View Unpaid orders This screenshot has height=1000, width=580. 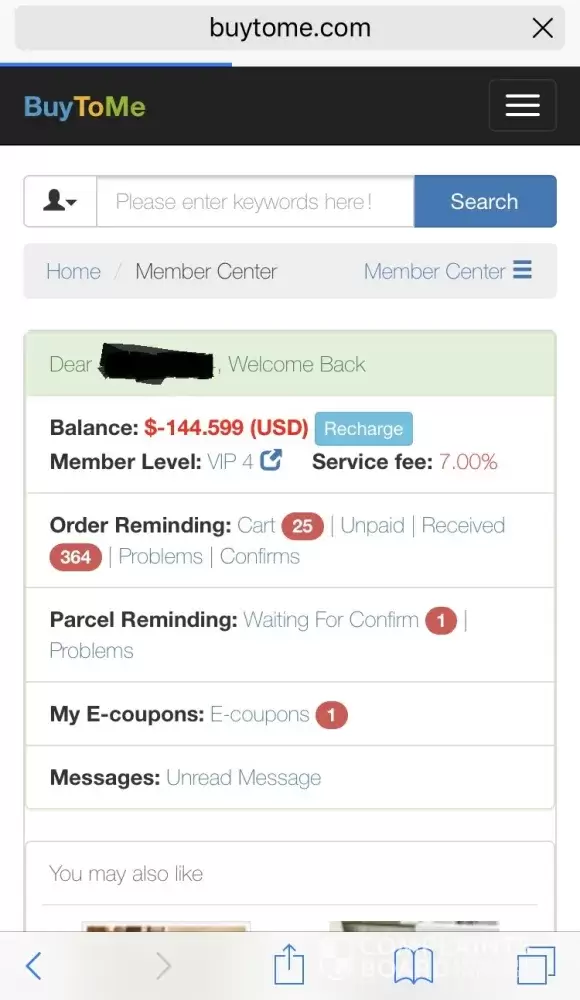[x=373, y=526]
